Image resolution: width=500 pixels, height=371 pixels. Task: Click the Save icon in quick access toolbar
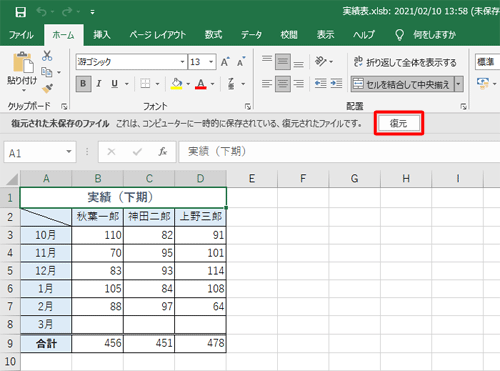coord(21,12)
